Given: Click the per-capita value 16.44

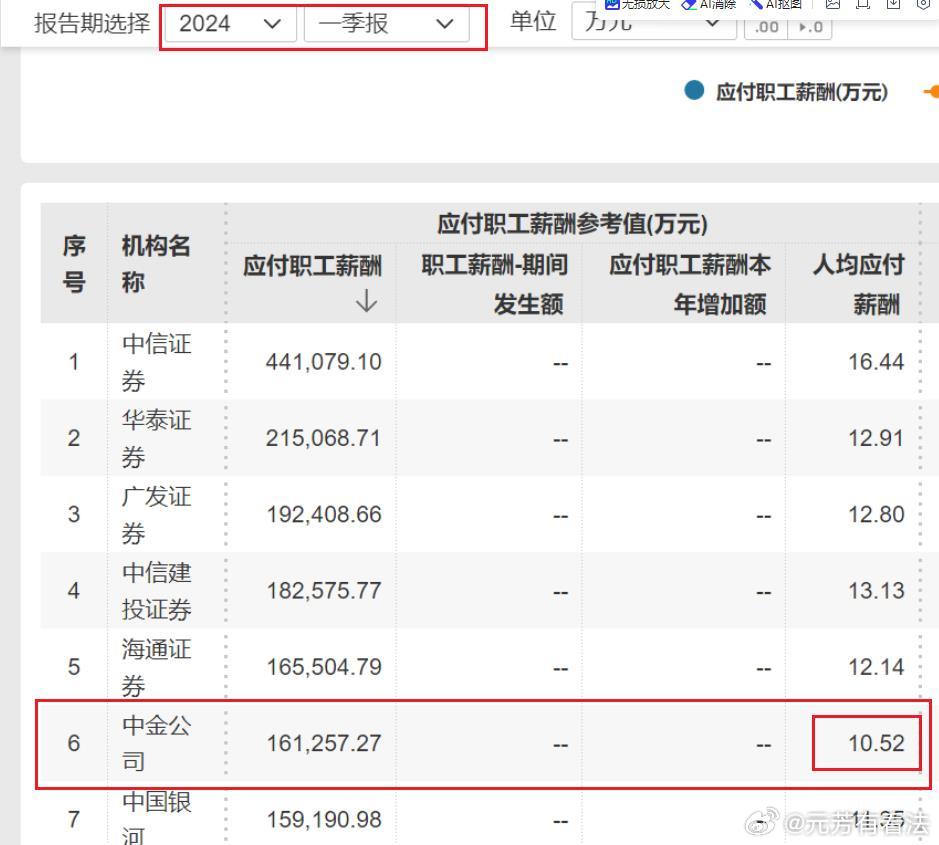Looking at the screenshot, I should [876, 362].
